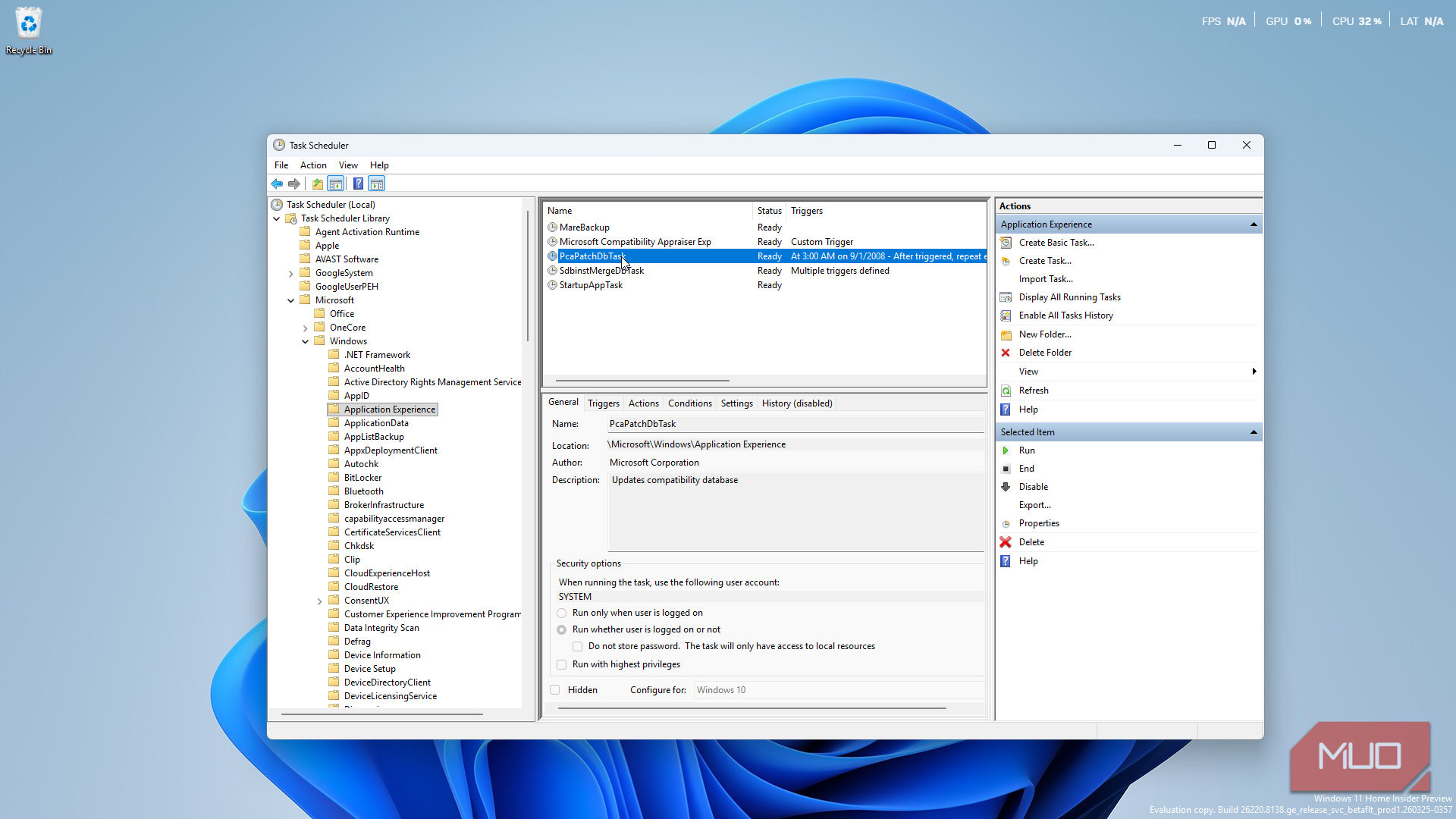1456x819 pixels.
Task: Switch to the Actions tab in task details
Action: [644, 403]
